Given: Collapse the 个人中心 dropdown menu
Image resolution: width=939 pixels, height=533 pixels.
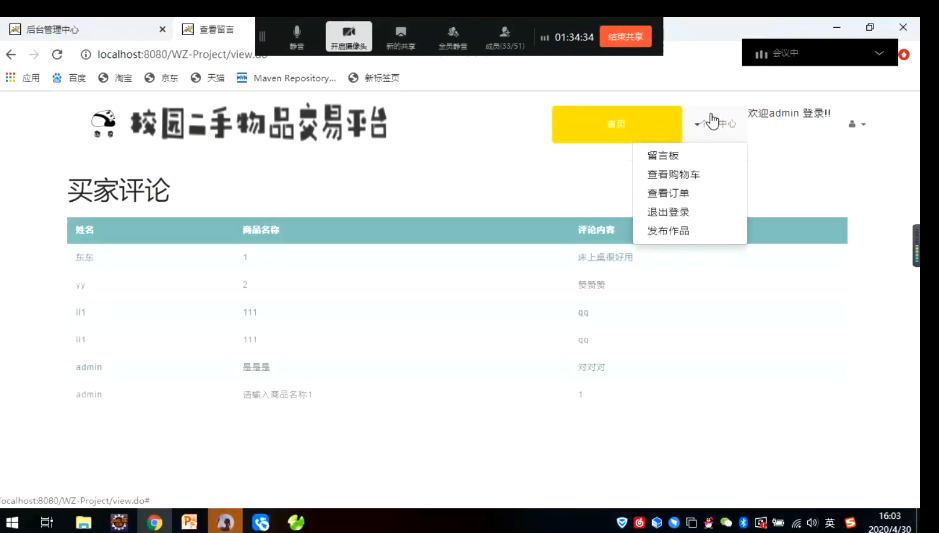Looking at the screenshot, I should point(716,124).
